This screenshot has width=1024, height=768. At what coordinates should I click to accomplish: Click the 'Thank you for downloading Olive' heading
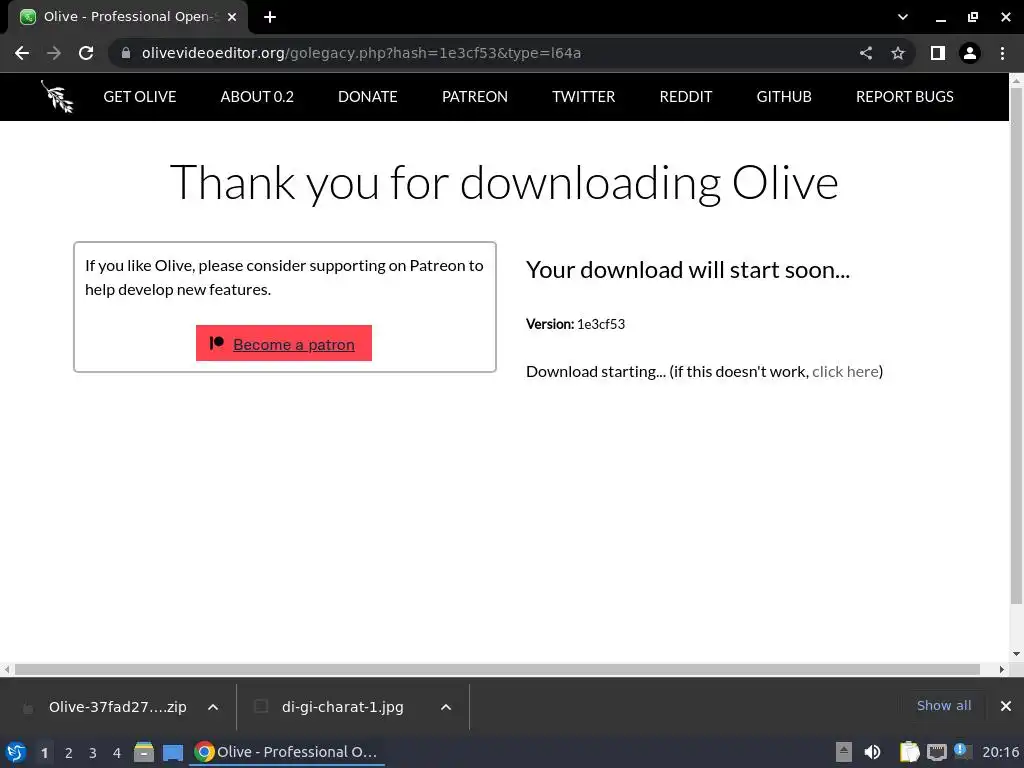coord(504,182)
